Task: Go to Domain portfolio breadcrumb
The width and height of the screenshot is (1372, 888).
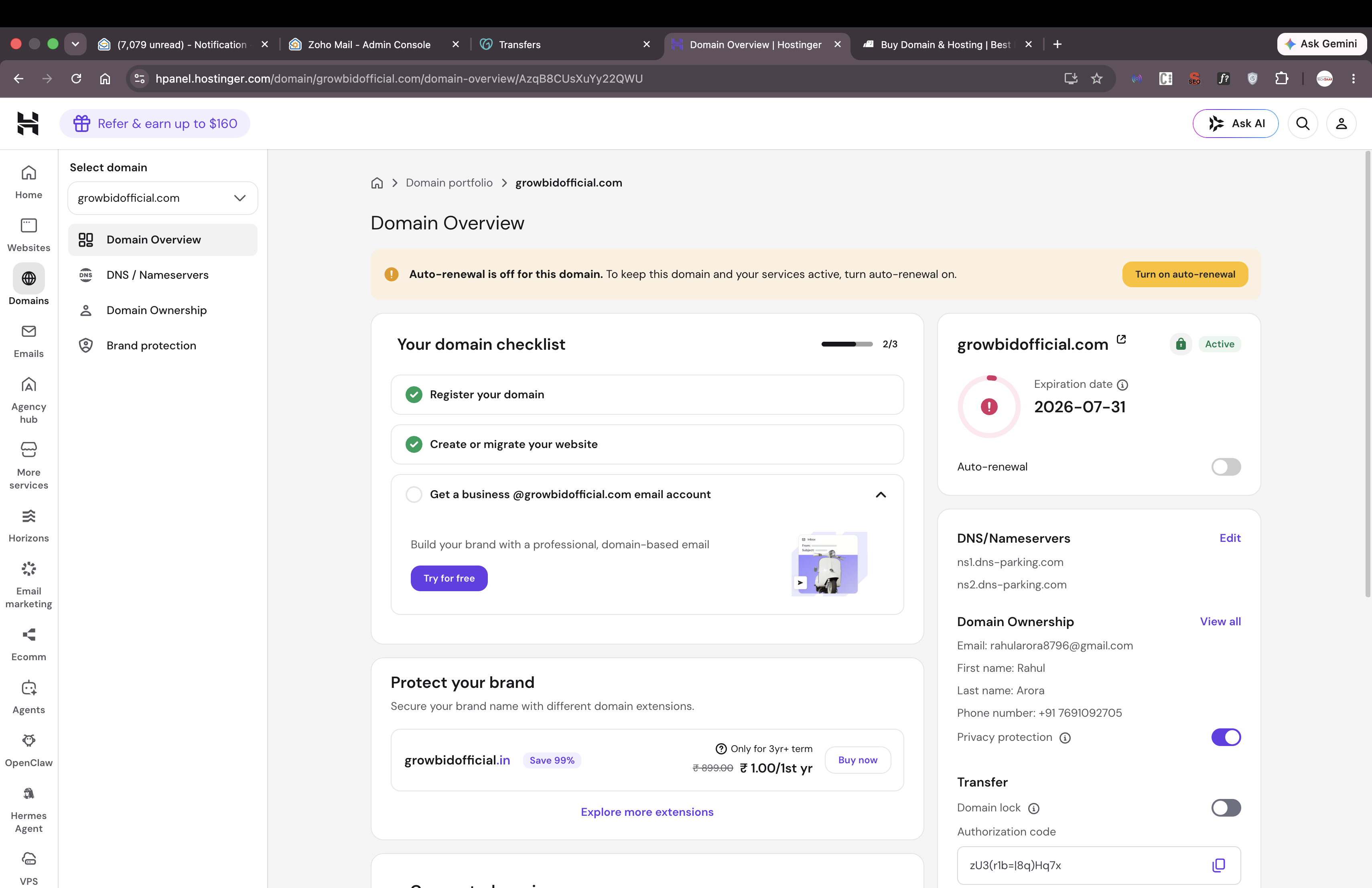Action: [449, 182]
